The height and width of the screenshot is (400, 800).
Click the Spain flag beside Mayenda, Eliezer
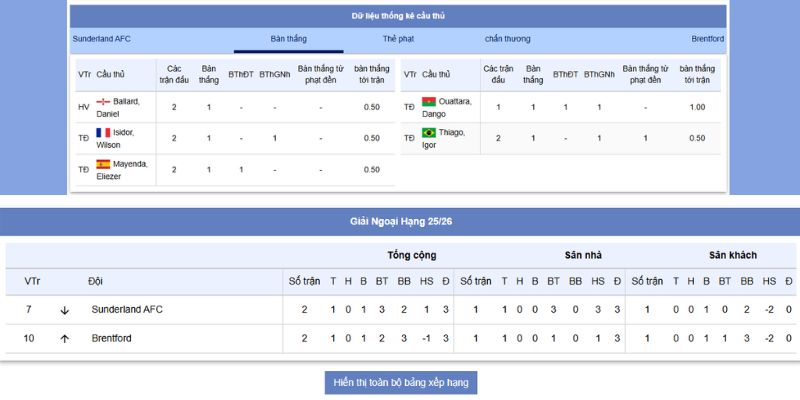coord(103,164)
